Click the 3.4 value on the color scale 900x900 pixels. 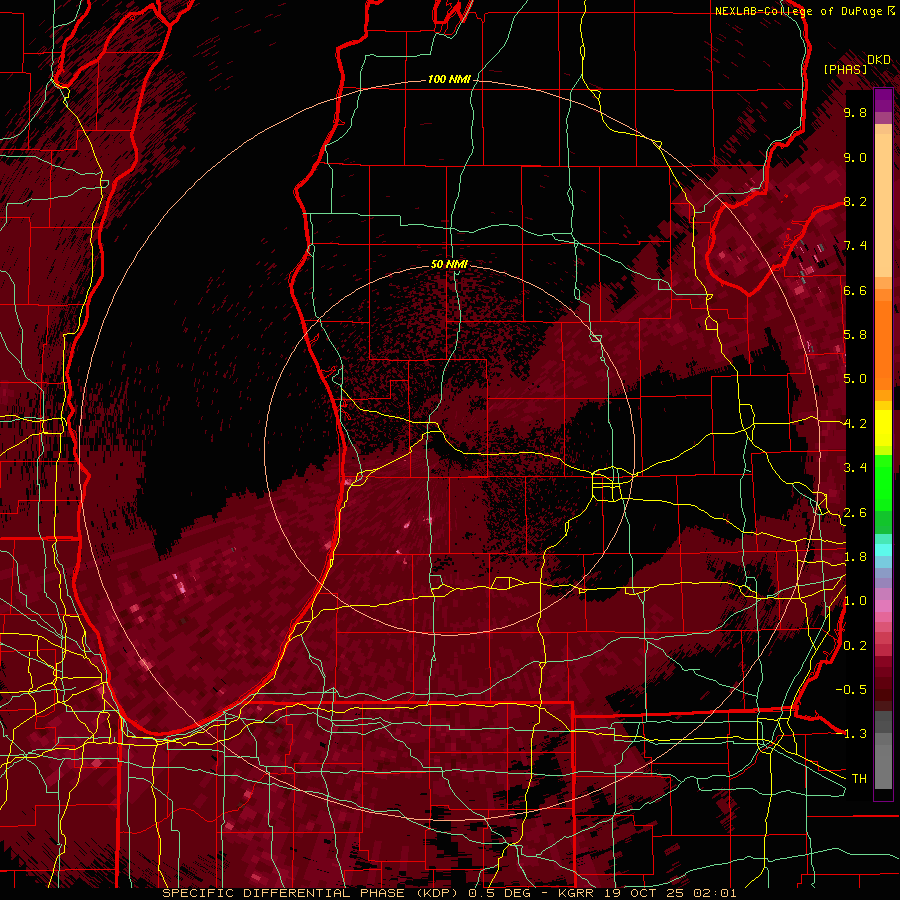[x=855, y=468]
